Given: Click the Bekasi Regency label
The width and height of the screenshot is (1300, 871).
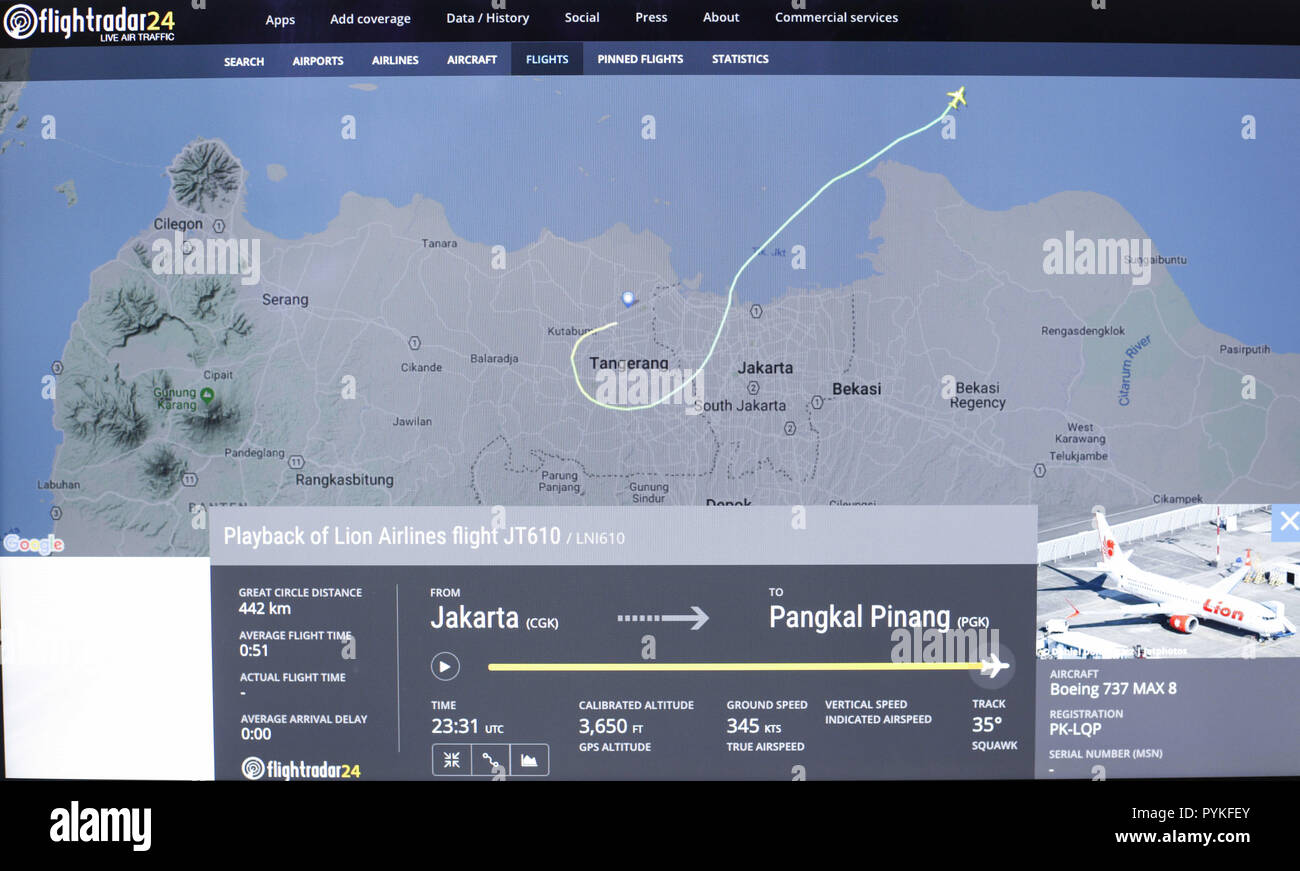Looking at the screenshot, I should (x=978, y=395).
